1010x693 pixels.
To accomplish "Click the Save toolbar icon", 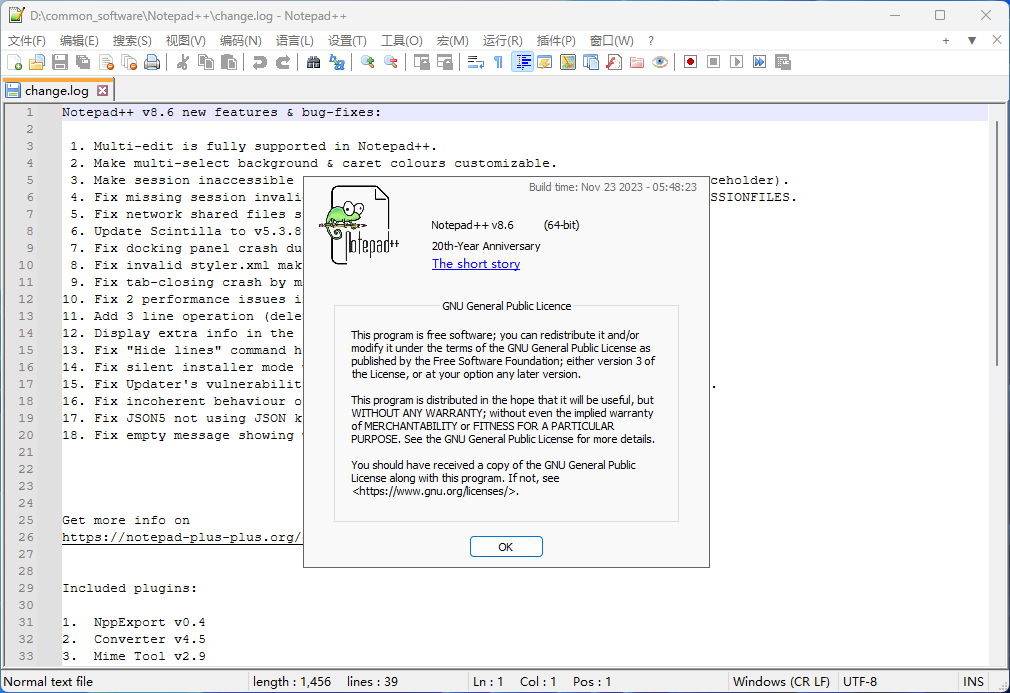I will 60,62.
